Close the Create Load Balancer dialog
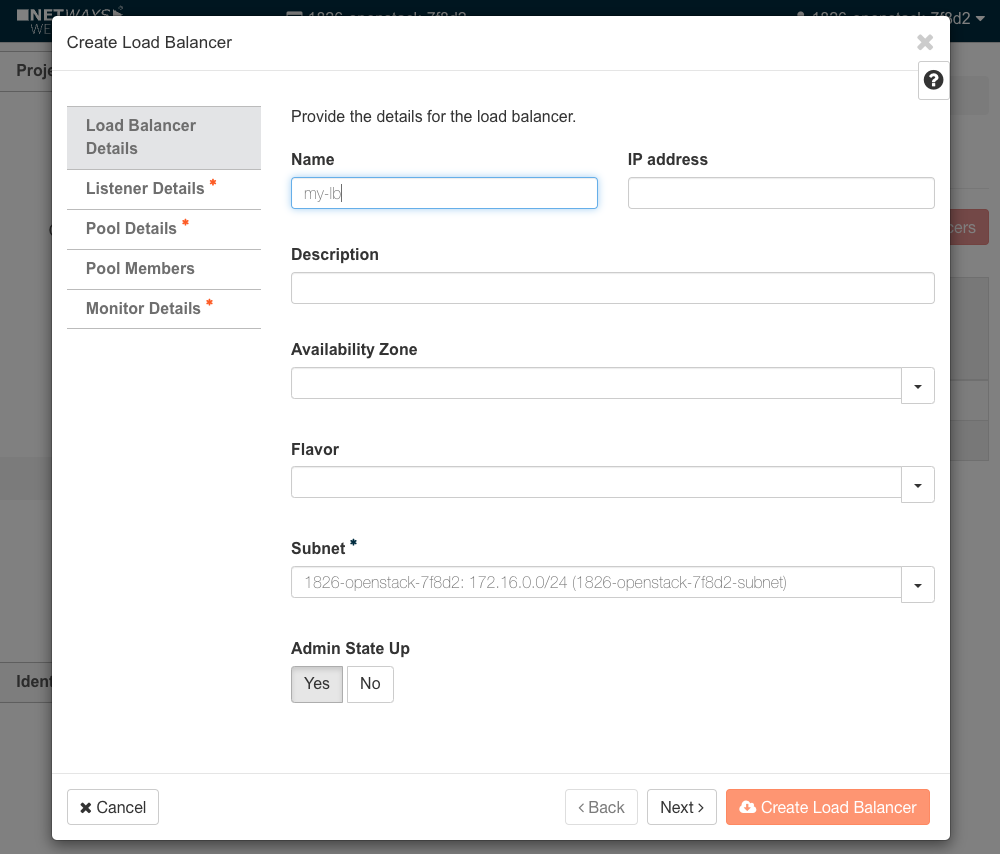This screenshot has width=1000, height=854. tap(925, 42)
